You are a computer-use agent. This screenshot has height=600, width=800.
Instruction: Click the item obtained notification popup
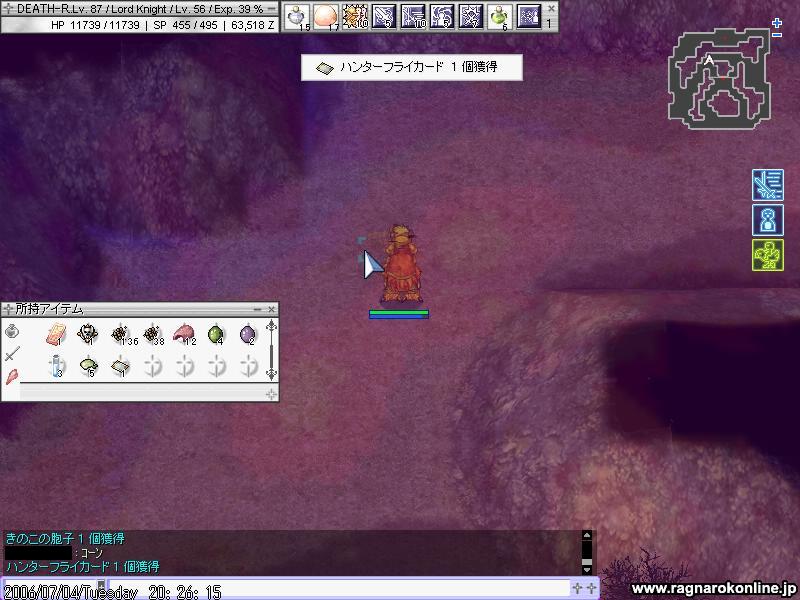412,67
